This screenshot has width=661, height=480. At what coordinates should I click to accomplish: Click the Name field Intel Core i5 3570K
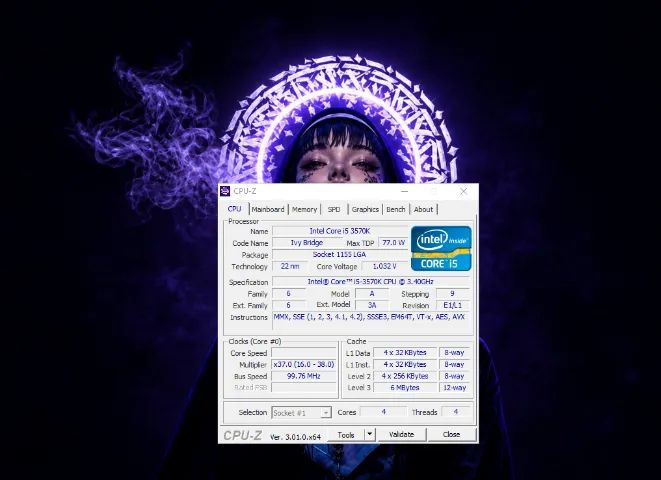[340, 231]
